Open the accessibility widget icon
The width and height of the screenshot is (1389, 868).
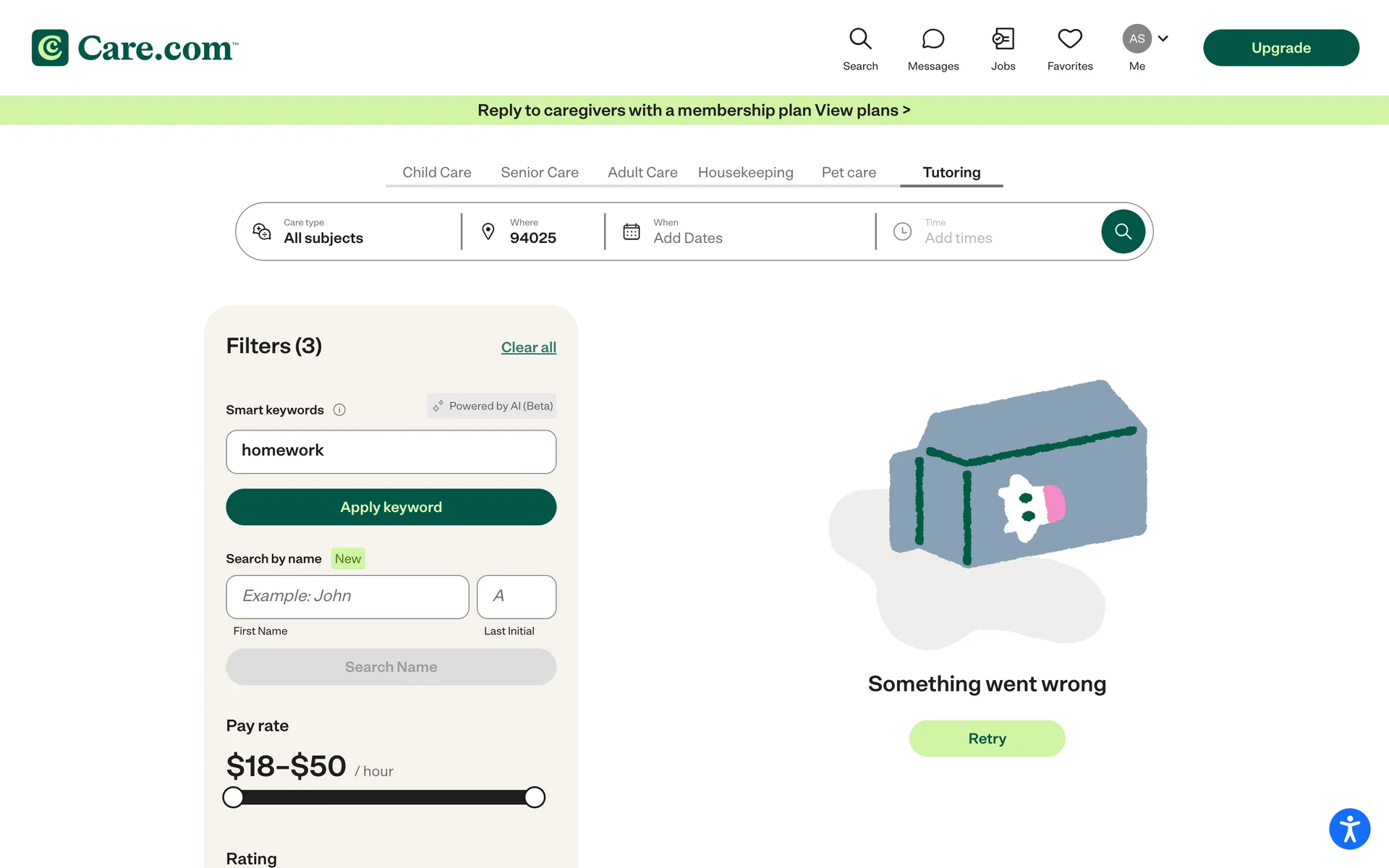coord(1349,828)
